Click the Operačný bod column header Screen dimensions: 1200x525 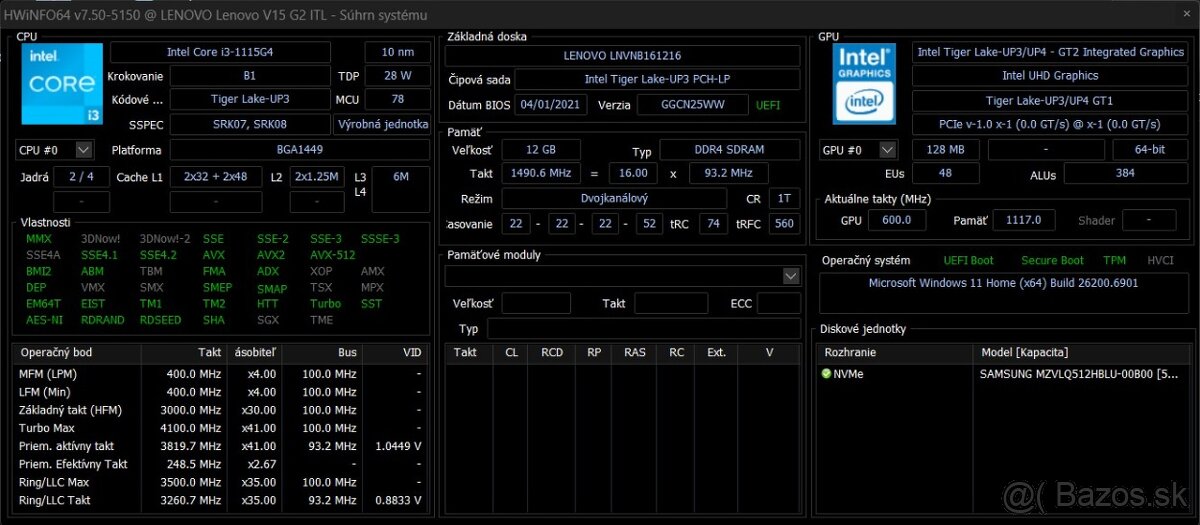point(57,352)
